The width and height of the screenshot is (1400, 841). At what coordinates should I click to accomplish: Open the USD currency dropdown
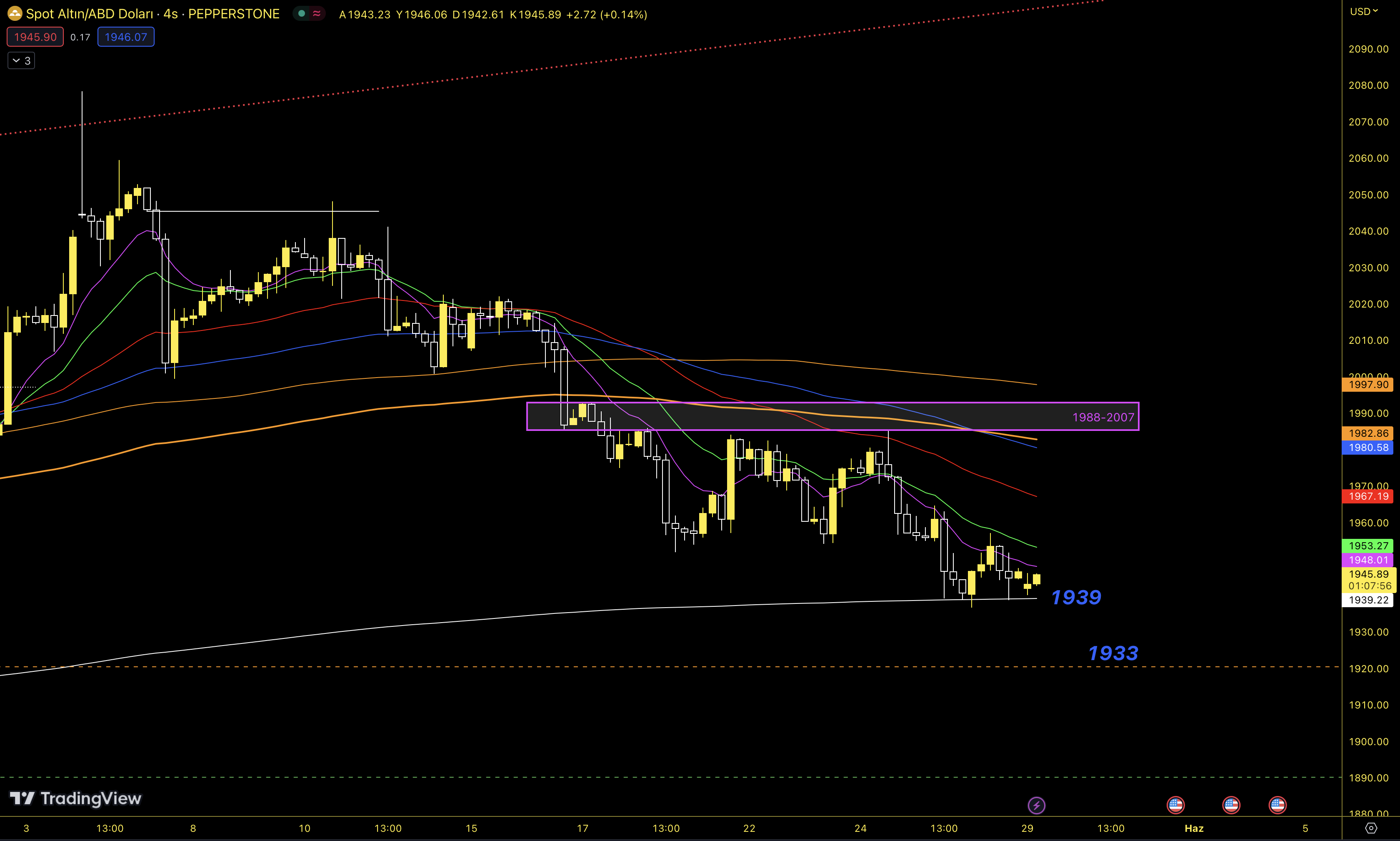click(1364, 11)
